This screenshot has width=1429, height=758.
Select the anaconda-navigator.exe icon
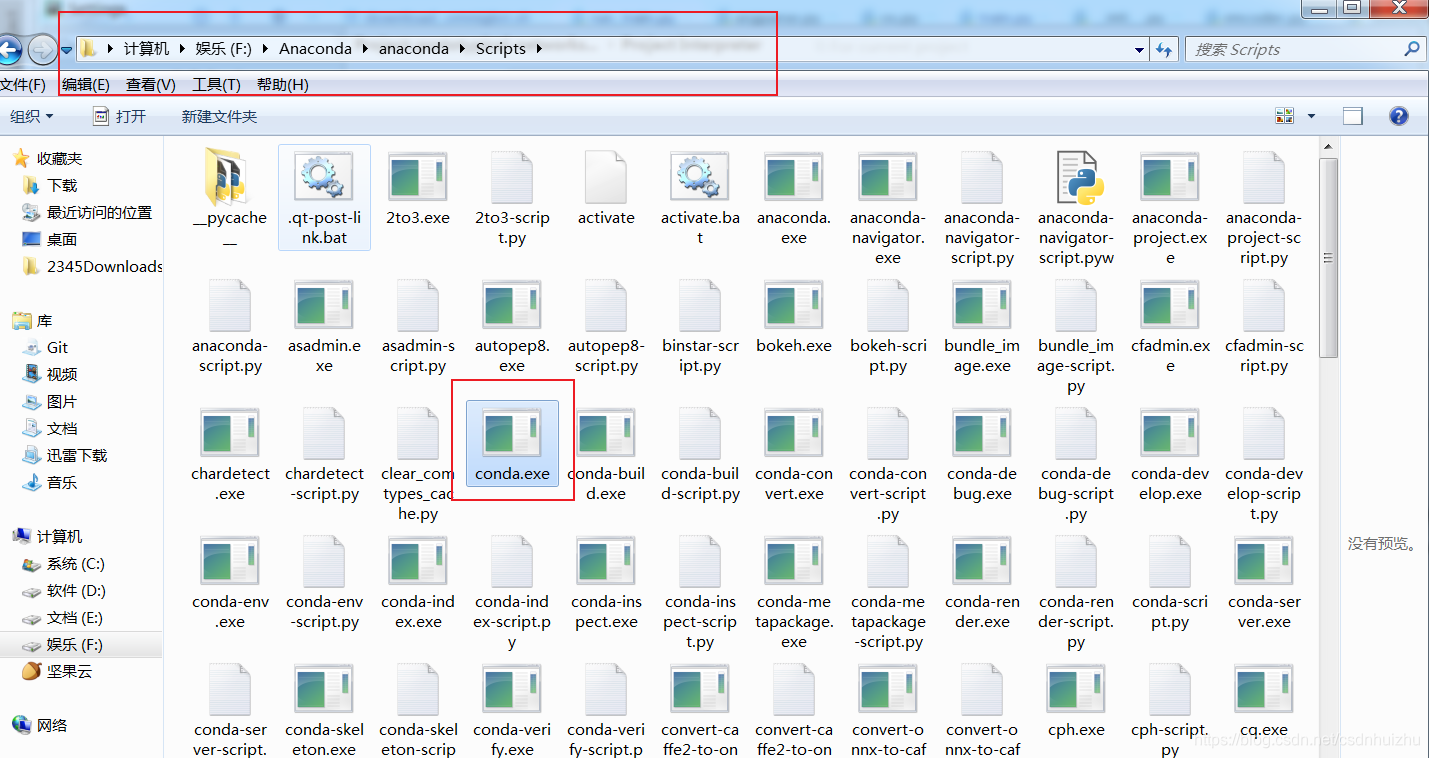click(x=888, y=178)
